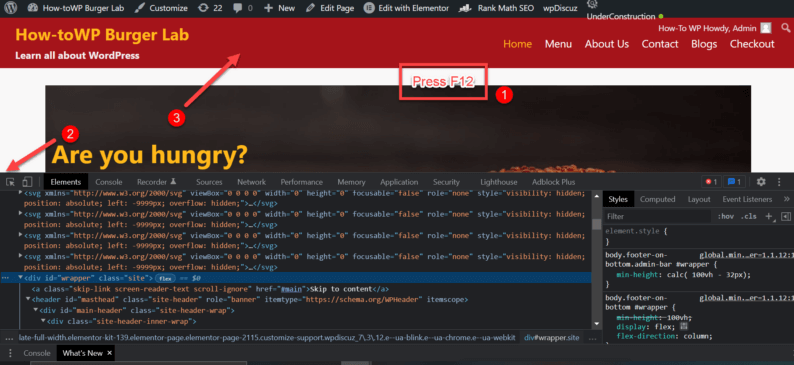Collapse the div id="wrapper" node
This screenshot has width=794, height=365.
20,278
